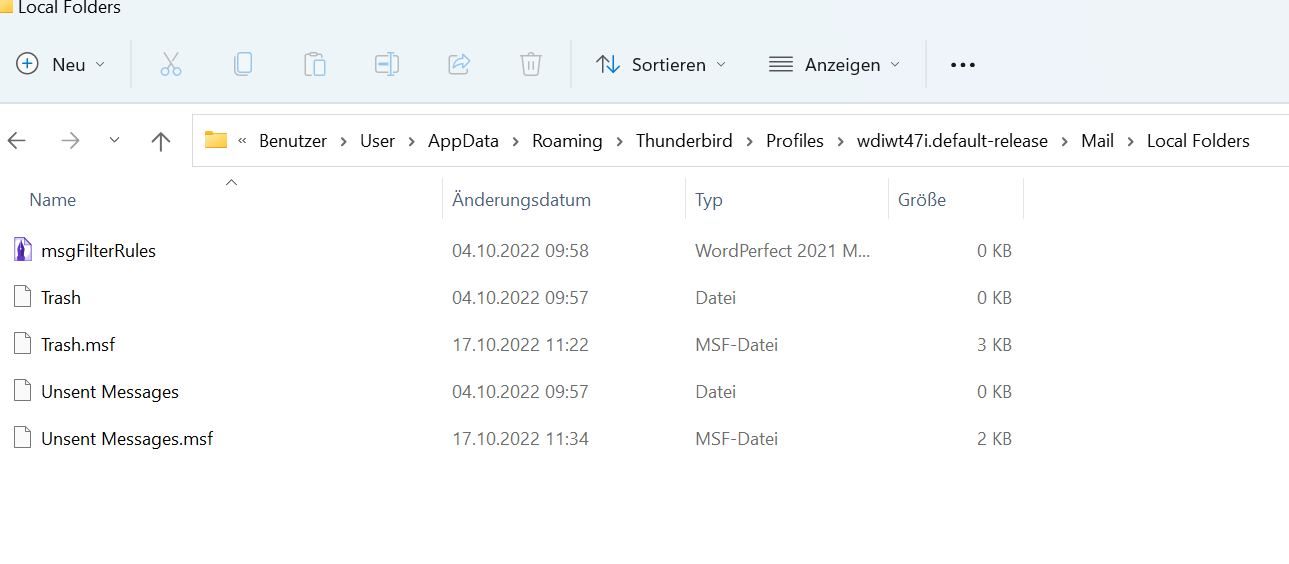The height and width of the screenshot is (564, 1289).
Task: Select the Unsent Messages.msf file
Action: pyautogui.click(x=127, y=439)
